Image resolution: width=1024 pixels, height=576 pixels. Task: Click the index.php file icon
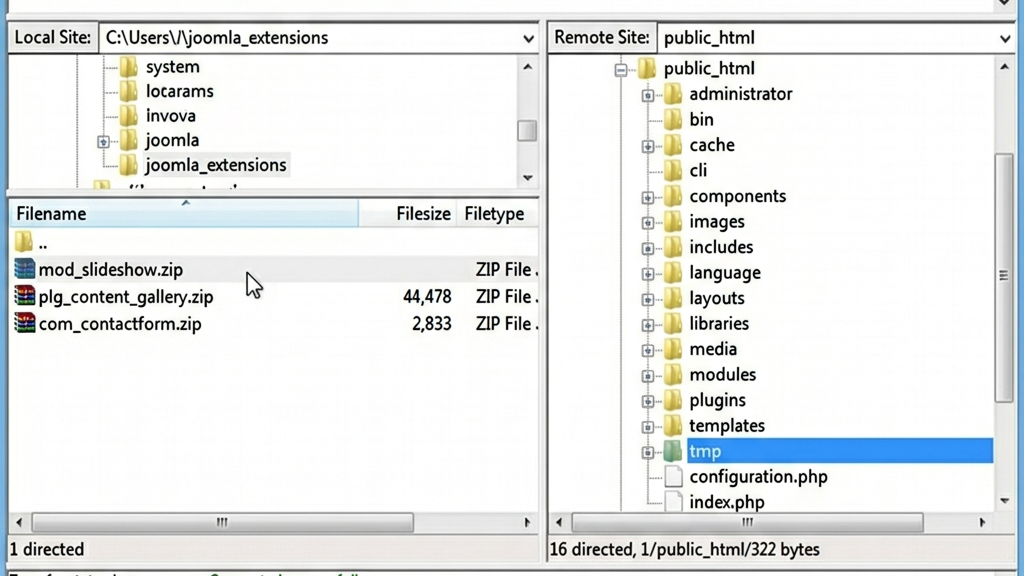coord(672,502)
